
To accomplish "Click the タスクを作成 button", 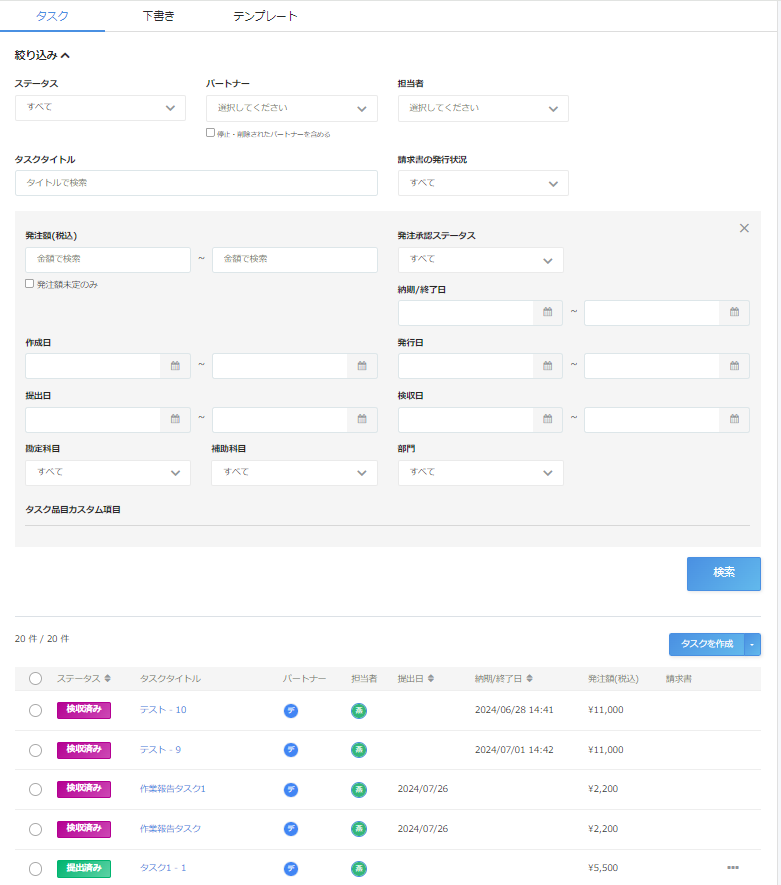I will (x=707, y=645).
